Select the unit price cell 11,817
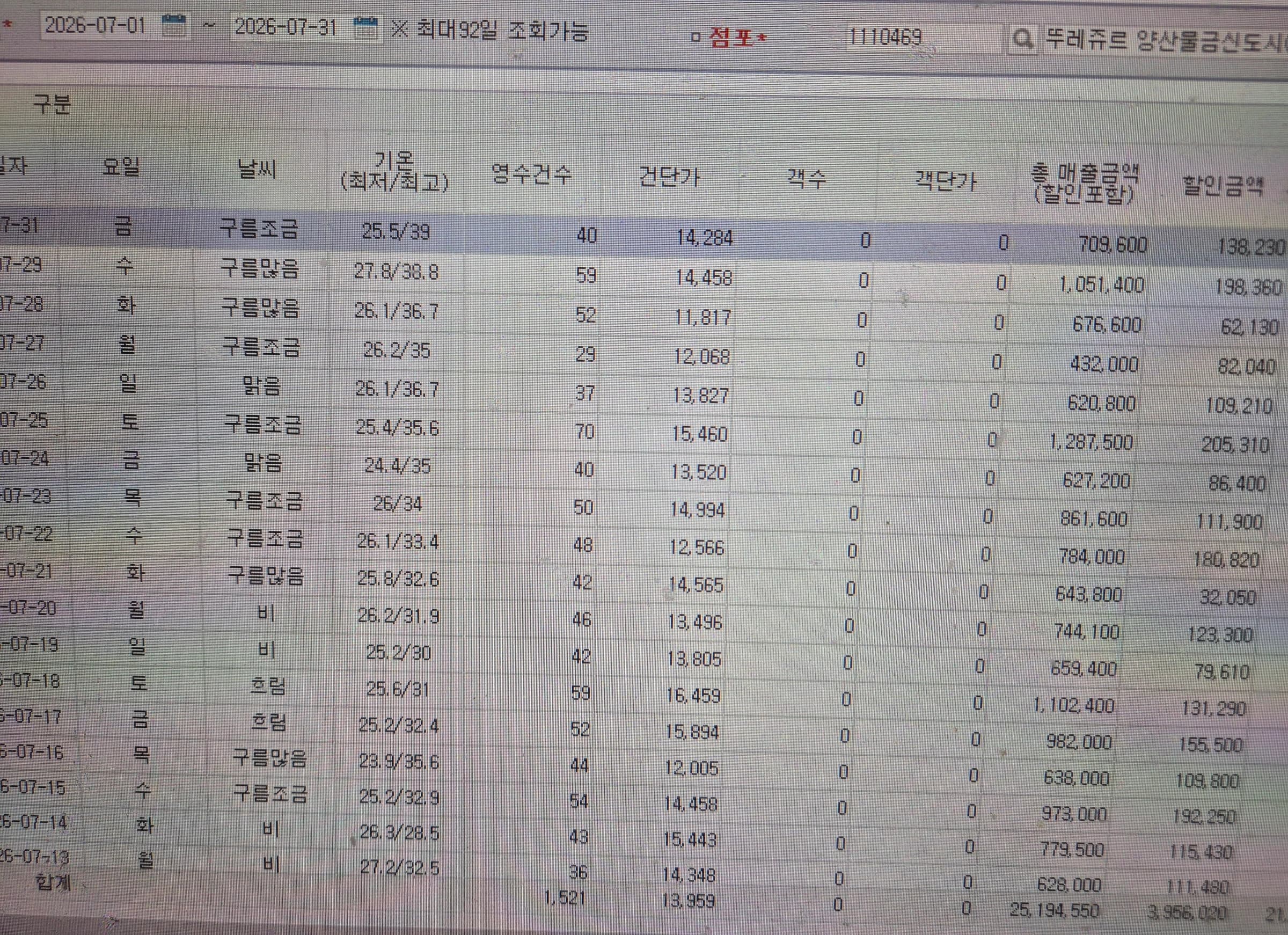The image size is (1288, 935). click(702, 318)
